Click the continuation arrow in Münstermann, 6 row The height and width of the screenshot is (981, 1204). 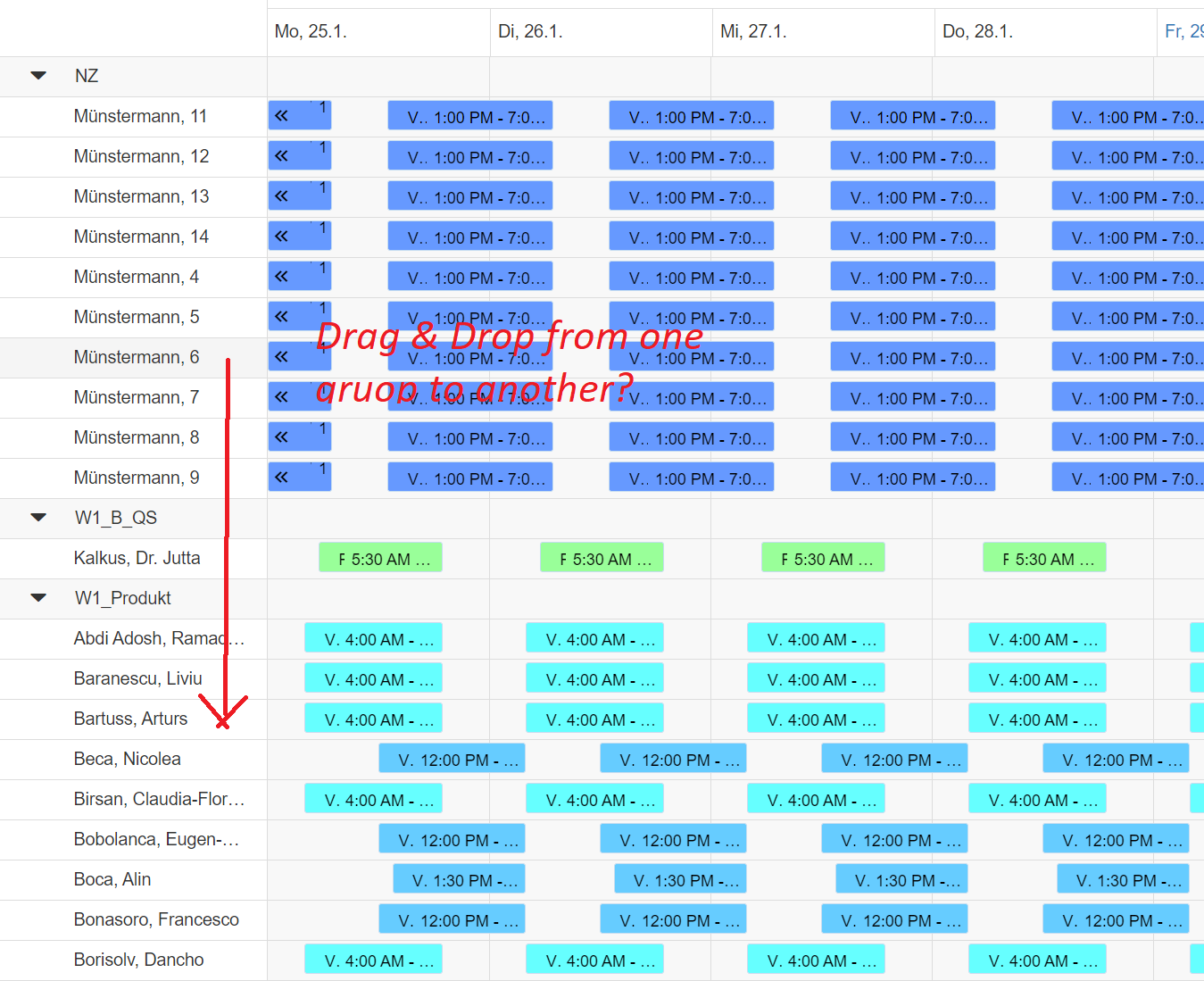point(282,357)
